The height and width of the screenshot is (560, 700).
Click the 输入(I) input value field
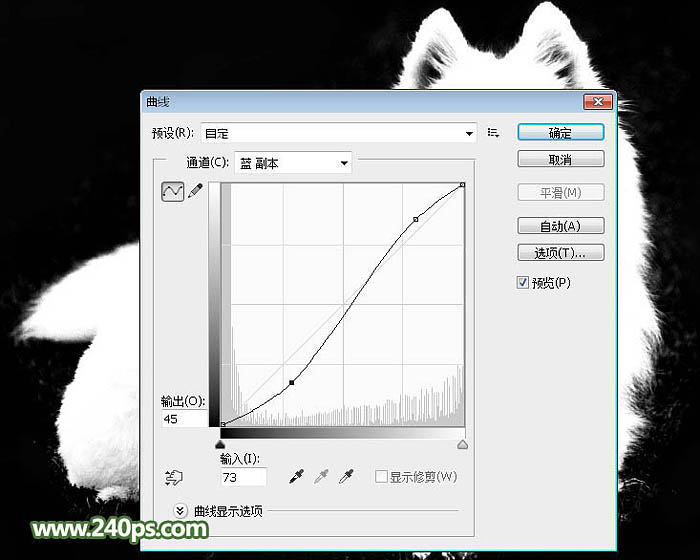click(244, 477)
